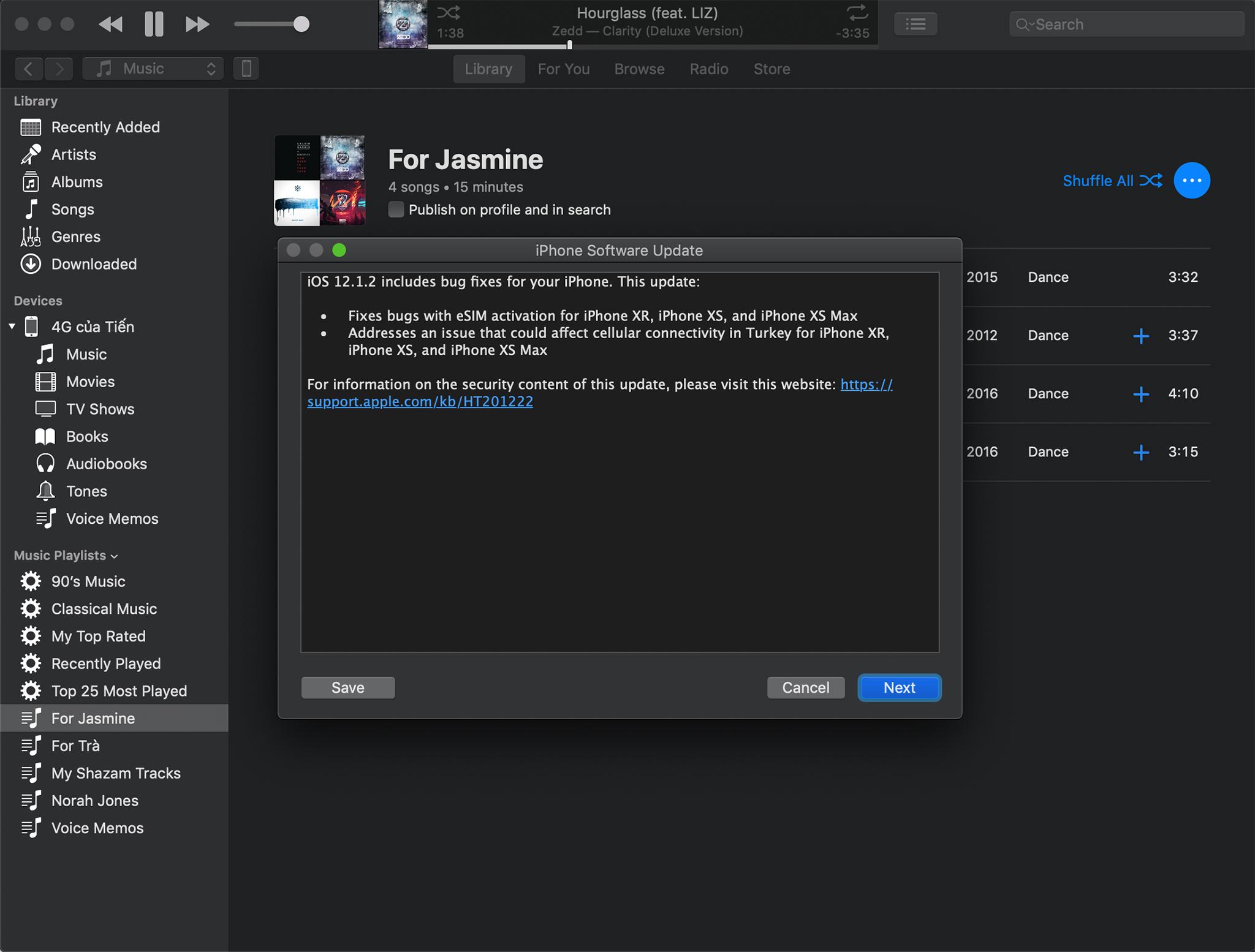Open the blue more options ellipsis button
Screen dimensions: 1255x952
pyautogui.click(x=1191, y=181)
